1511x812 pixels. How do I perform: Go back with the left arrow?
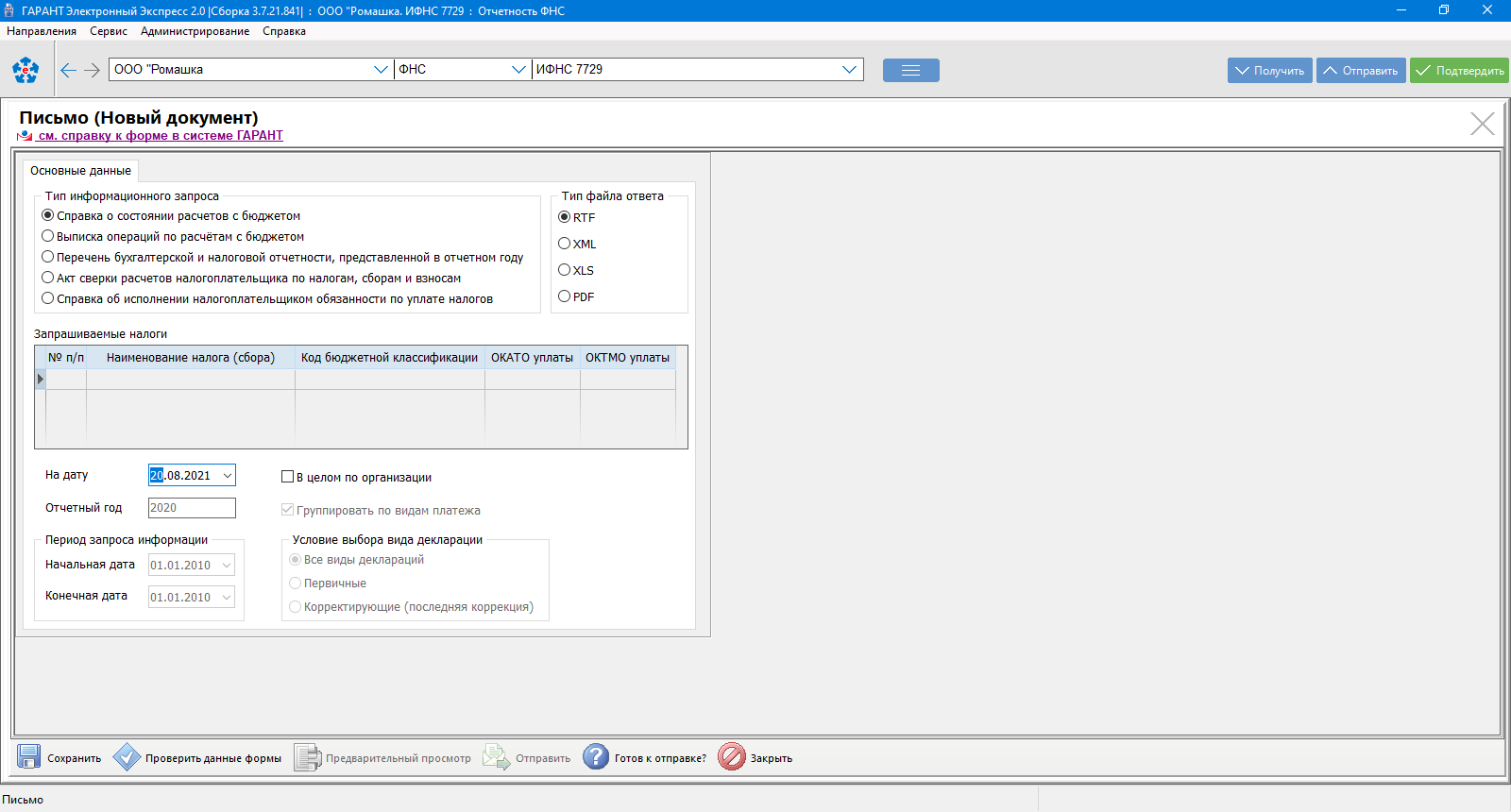click(68, 70)
